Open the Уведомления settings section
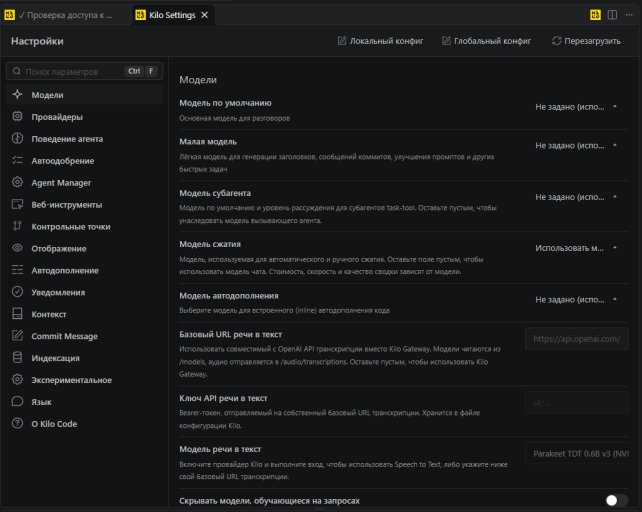642x512 pixels. [85, 292]
